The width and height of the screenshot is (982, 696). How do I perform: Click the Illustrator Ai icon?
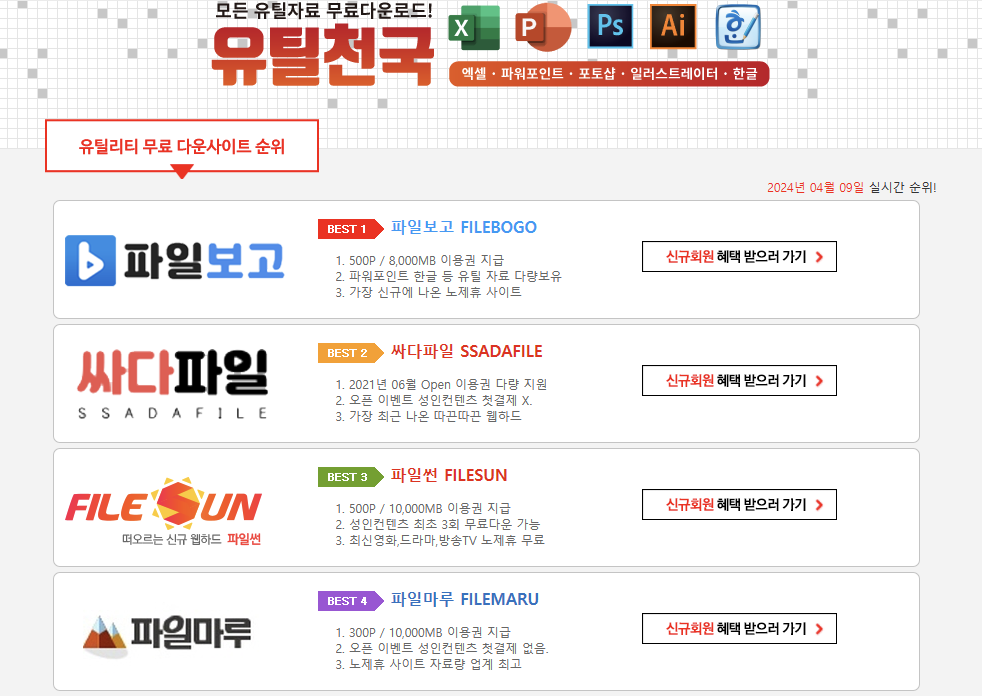673,26
